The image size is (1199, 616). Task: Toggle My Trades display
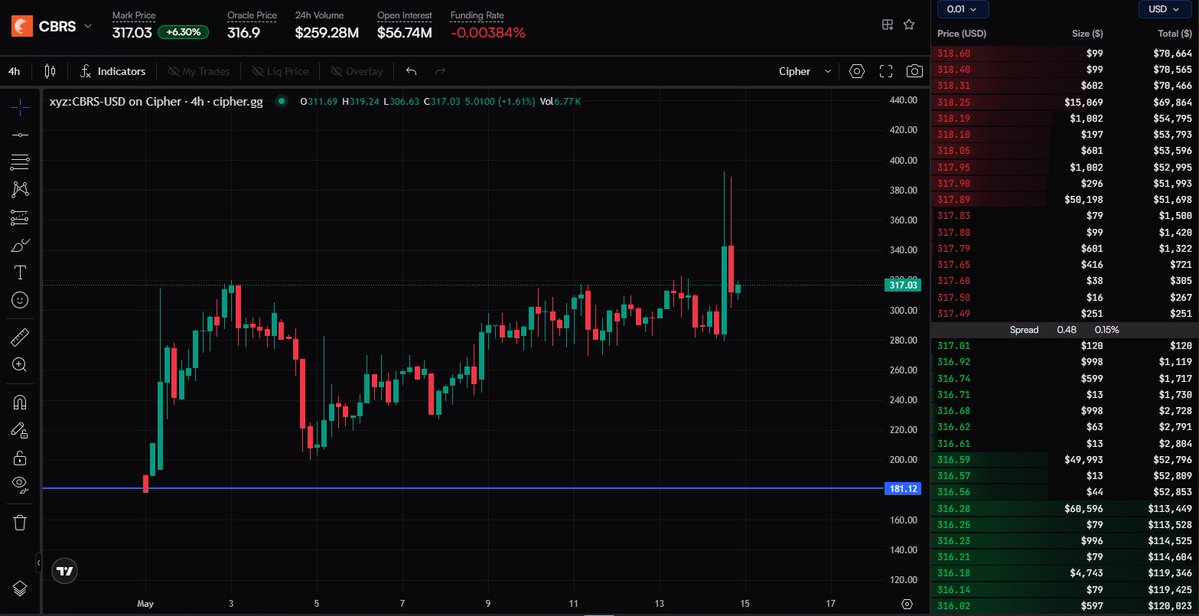click(199, 71)
